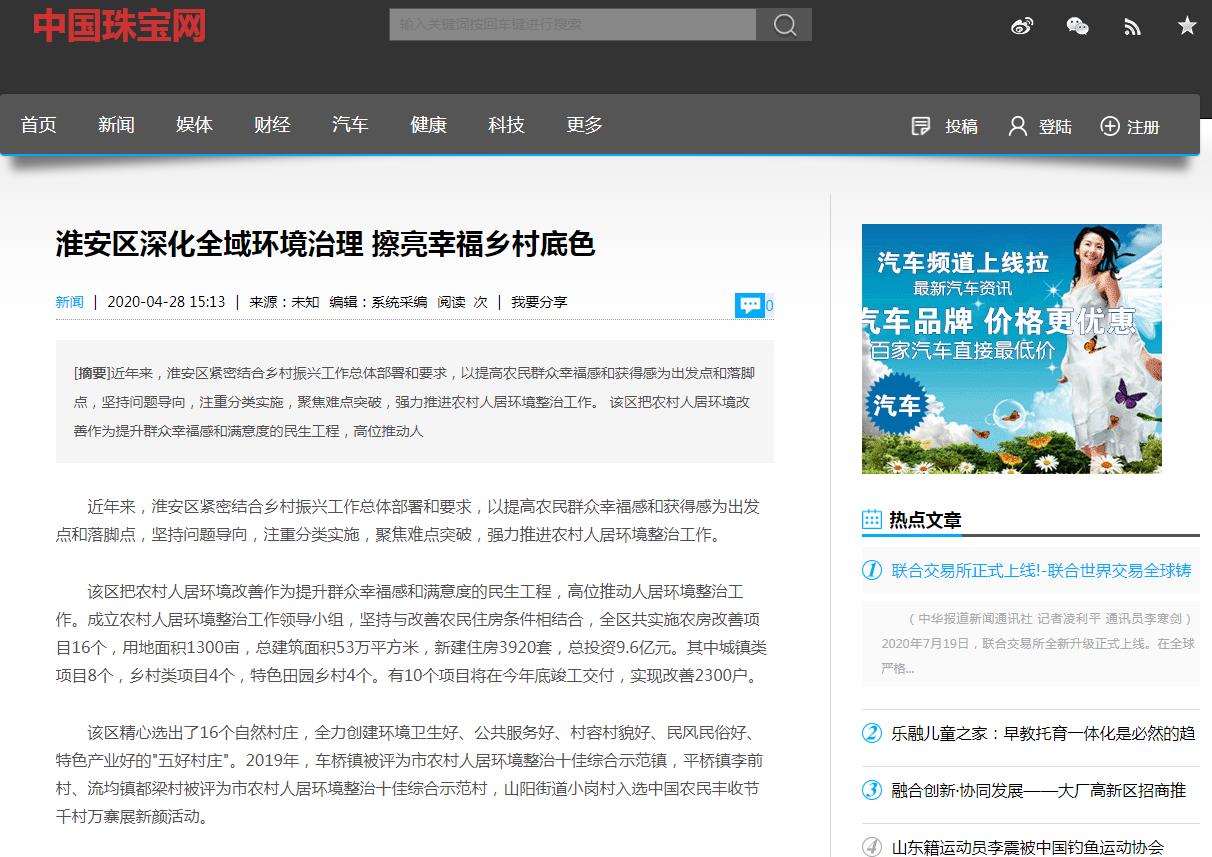Click the 注册 register link

pyautogui.click(x=1143, y=127)
